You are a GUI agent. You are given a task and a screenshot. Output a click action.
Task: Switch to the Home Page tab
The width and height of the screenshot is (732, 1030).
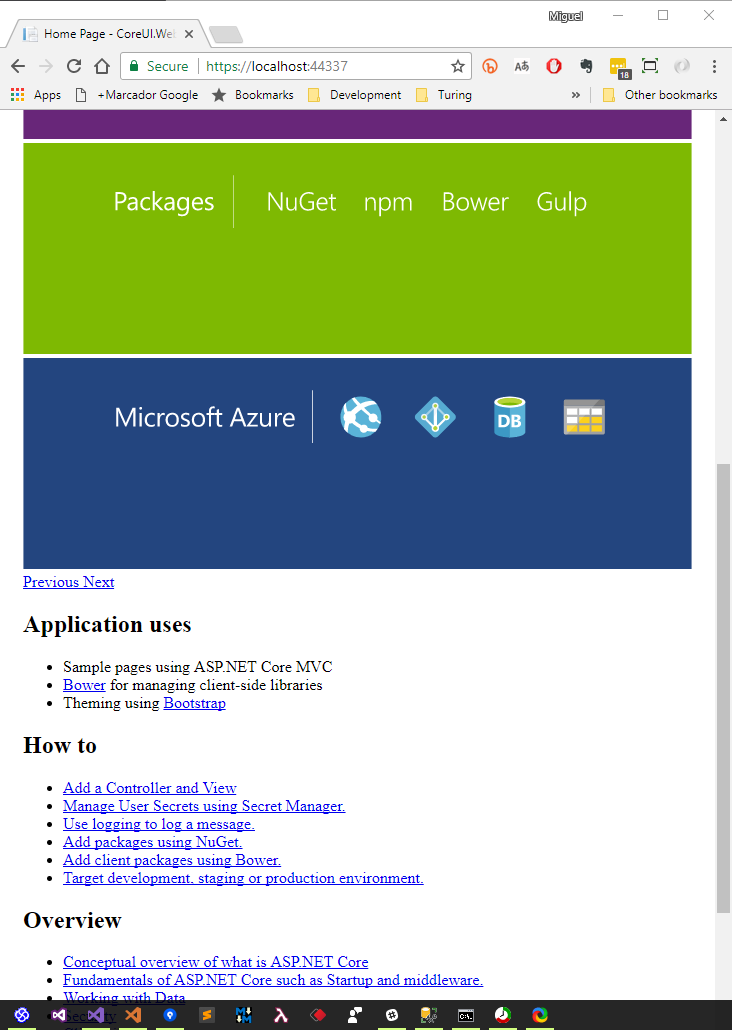tap(108, 34)
